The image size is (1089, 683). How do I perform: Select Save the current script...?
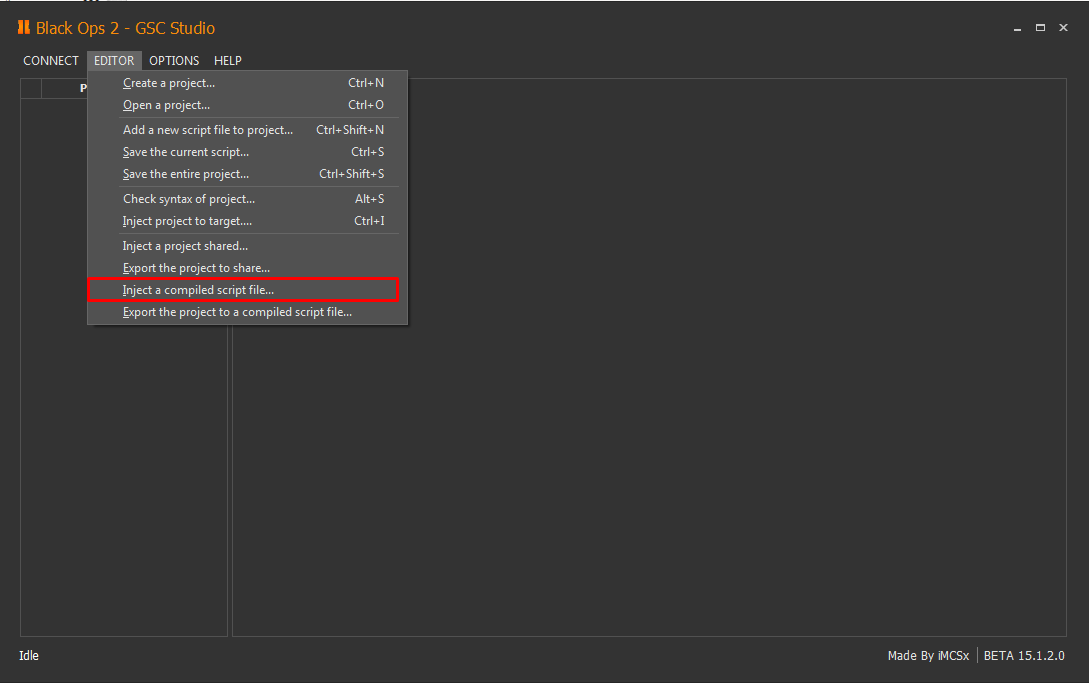pos(248,151)
